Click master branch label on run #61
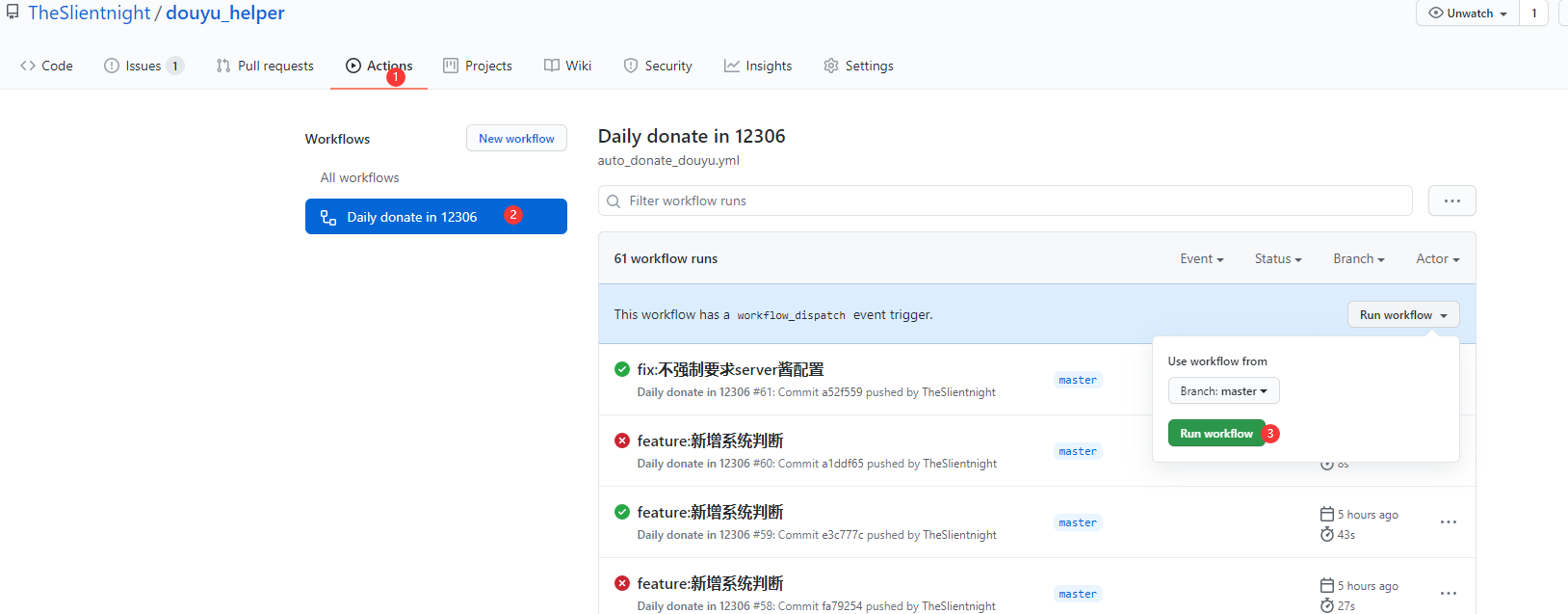The height and width of the screenshot is (614, 1568). (1078, 380)
